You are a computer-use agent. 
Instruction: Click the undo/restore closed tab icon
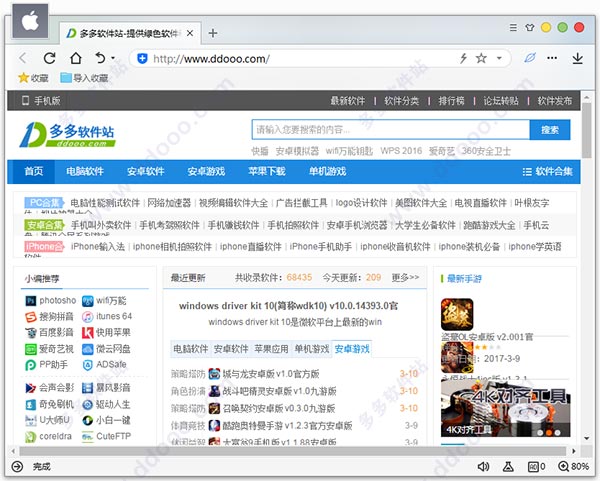(100, 58)
